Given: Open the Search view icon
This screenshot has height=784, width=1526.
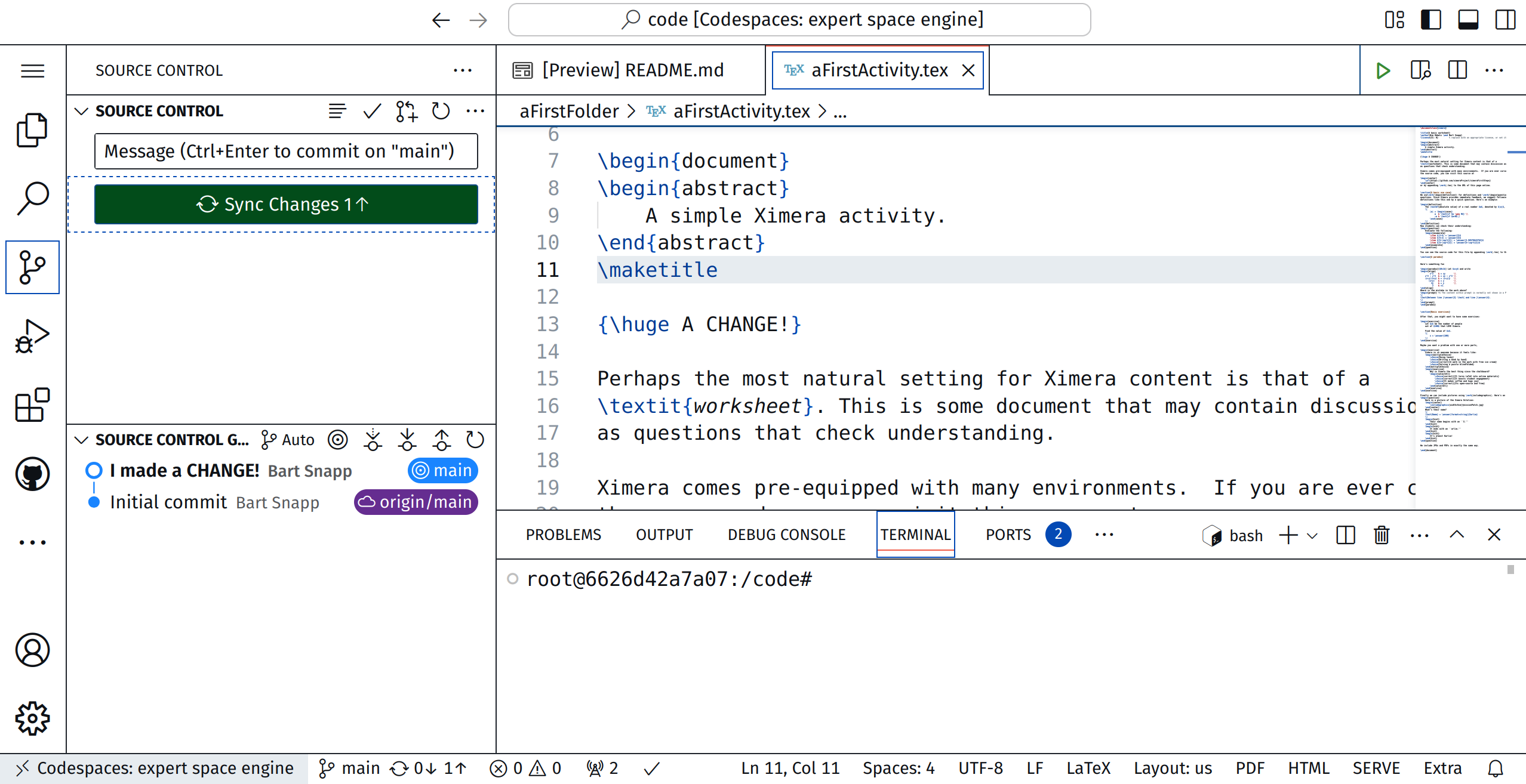Looking at the screenshot, I should (32, 198).
